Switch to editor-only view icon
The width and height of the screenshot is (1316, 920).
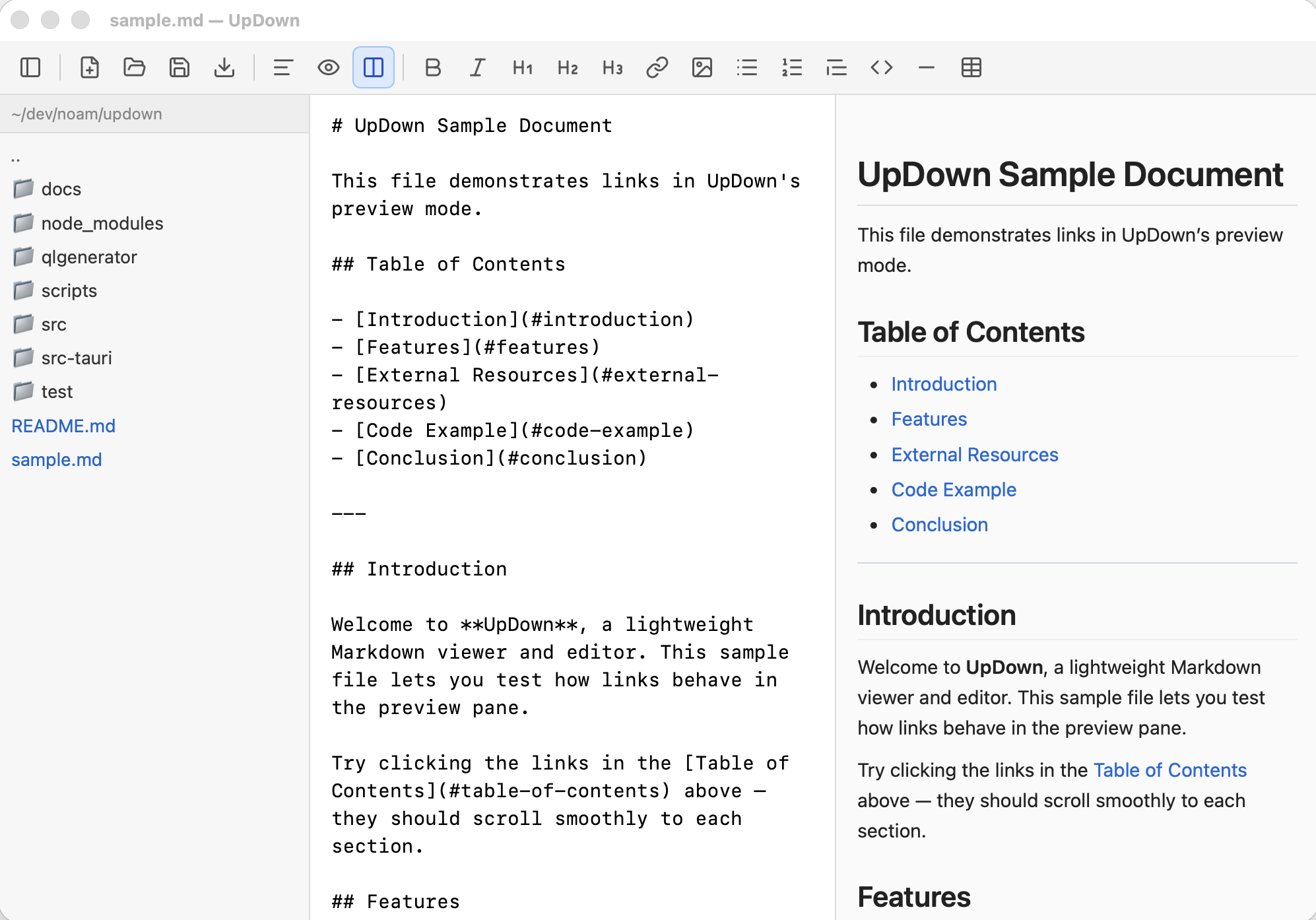click(283, 67)
